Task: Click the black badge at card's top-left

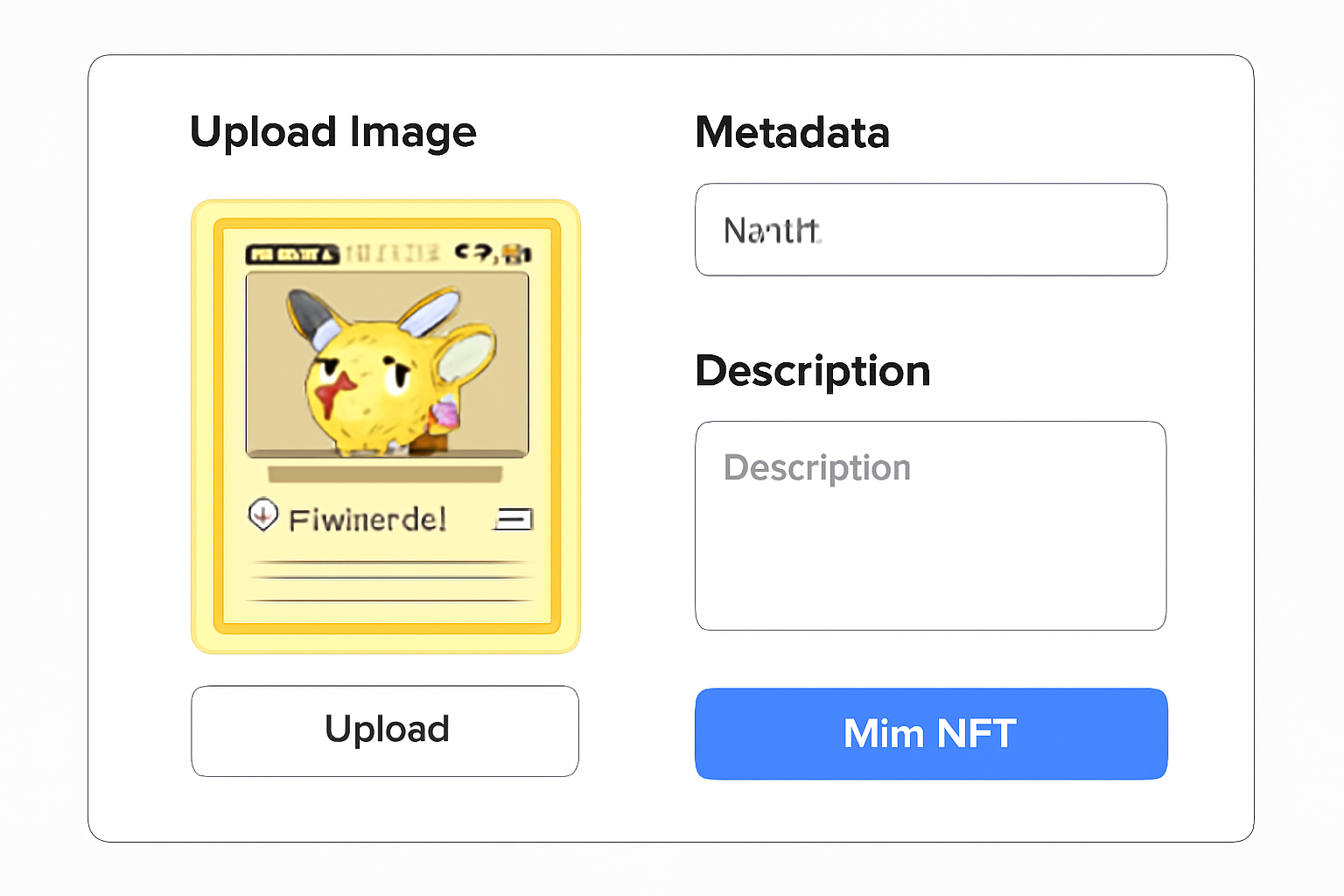Action: (292, 255)
